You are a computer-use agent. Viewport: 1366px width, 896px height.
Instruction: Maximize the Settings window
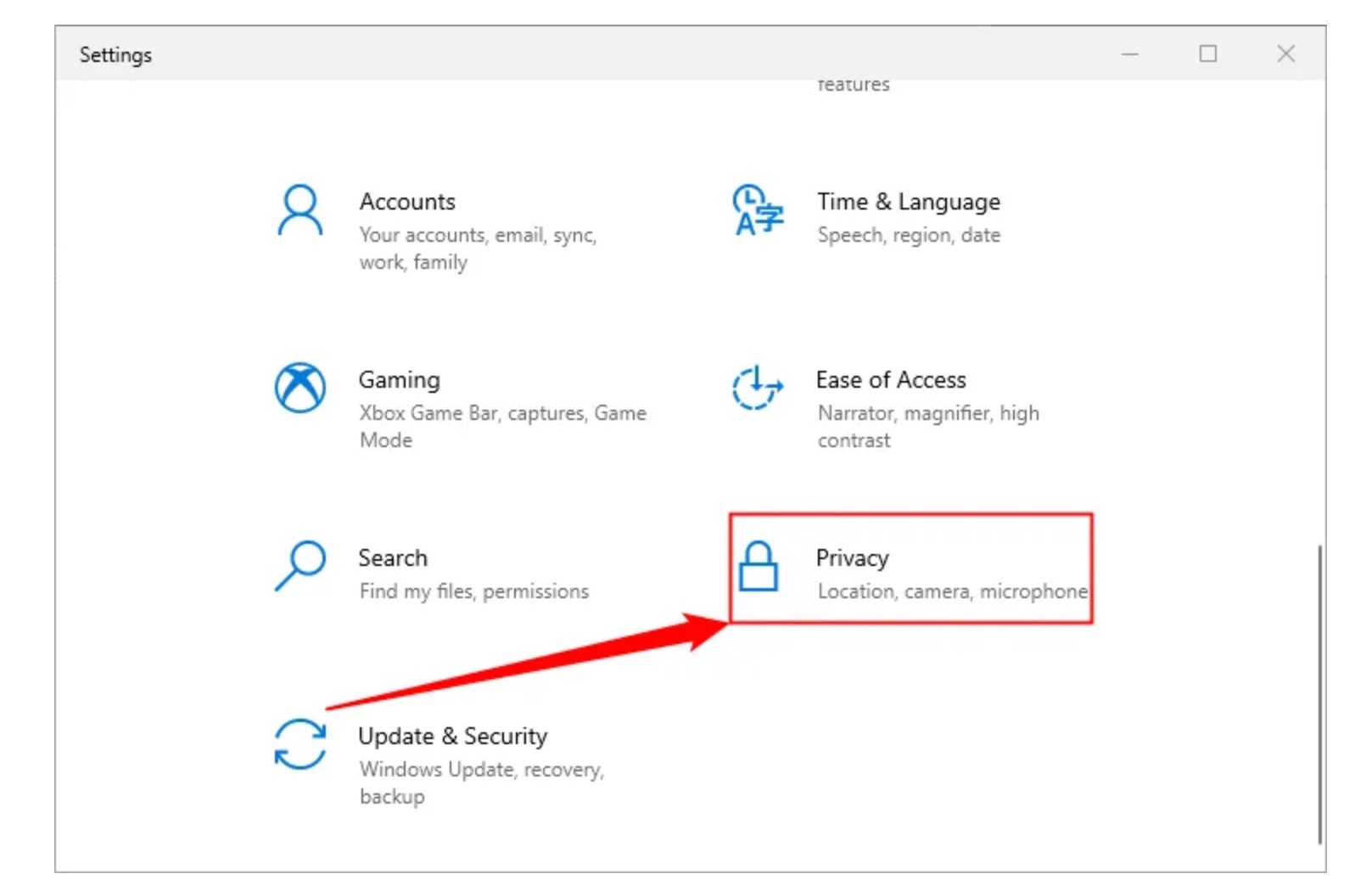point(1208,54)
